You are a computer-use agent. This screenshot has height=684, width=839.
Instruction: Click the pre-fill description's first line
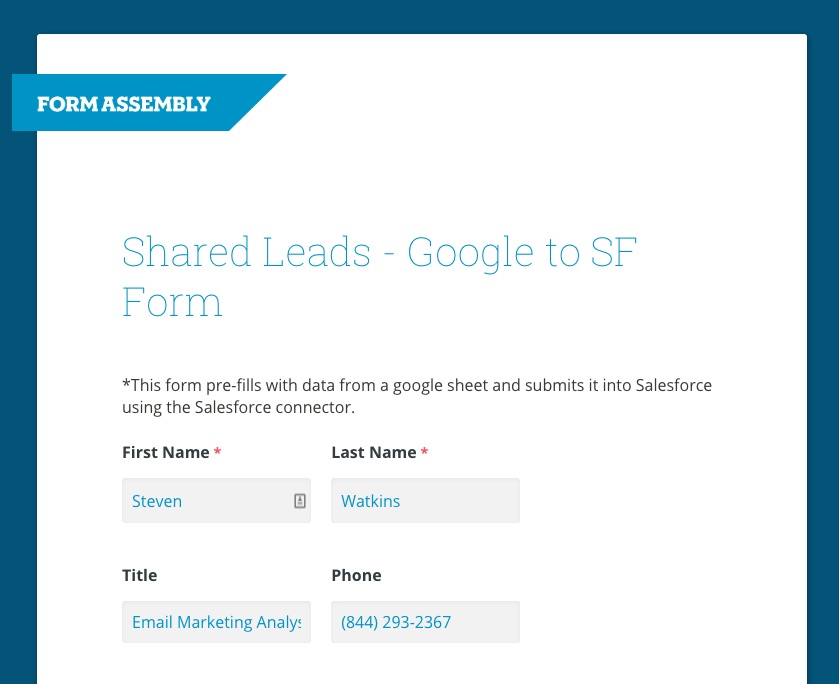point(417,385)
